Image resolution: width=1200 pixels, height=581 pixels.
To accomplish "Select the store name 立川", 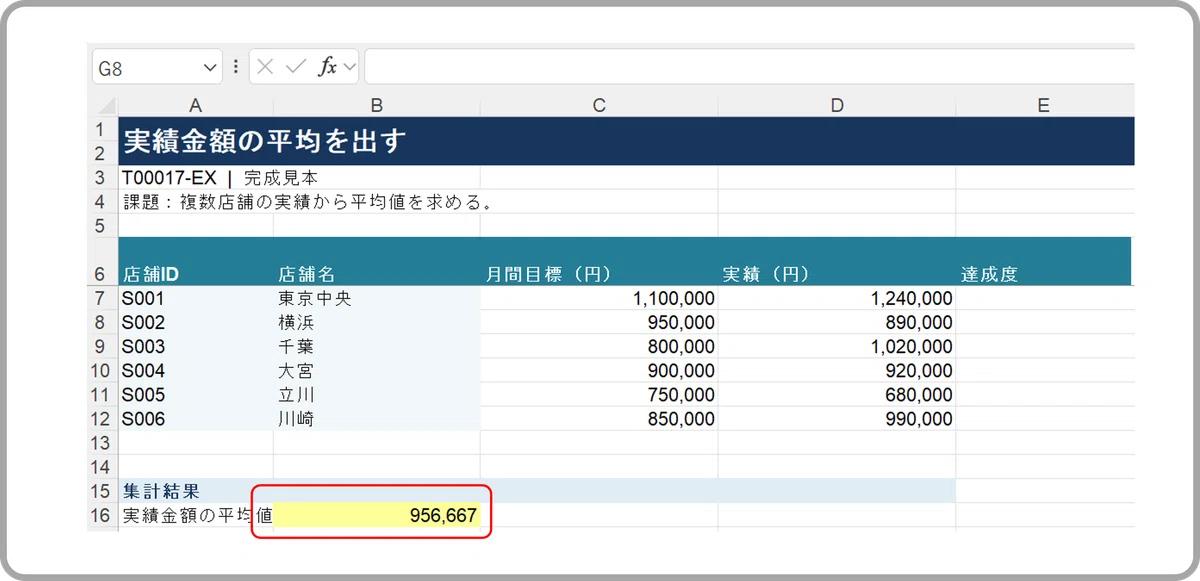I will click(x=376, y=395).
